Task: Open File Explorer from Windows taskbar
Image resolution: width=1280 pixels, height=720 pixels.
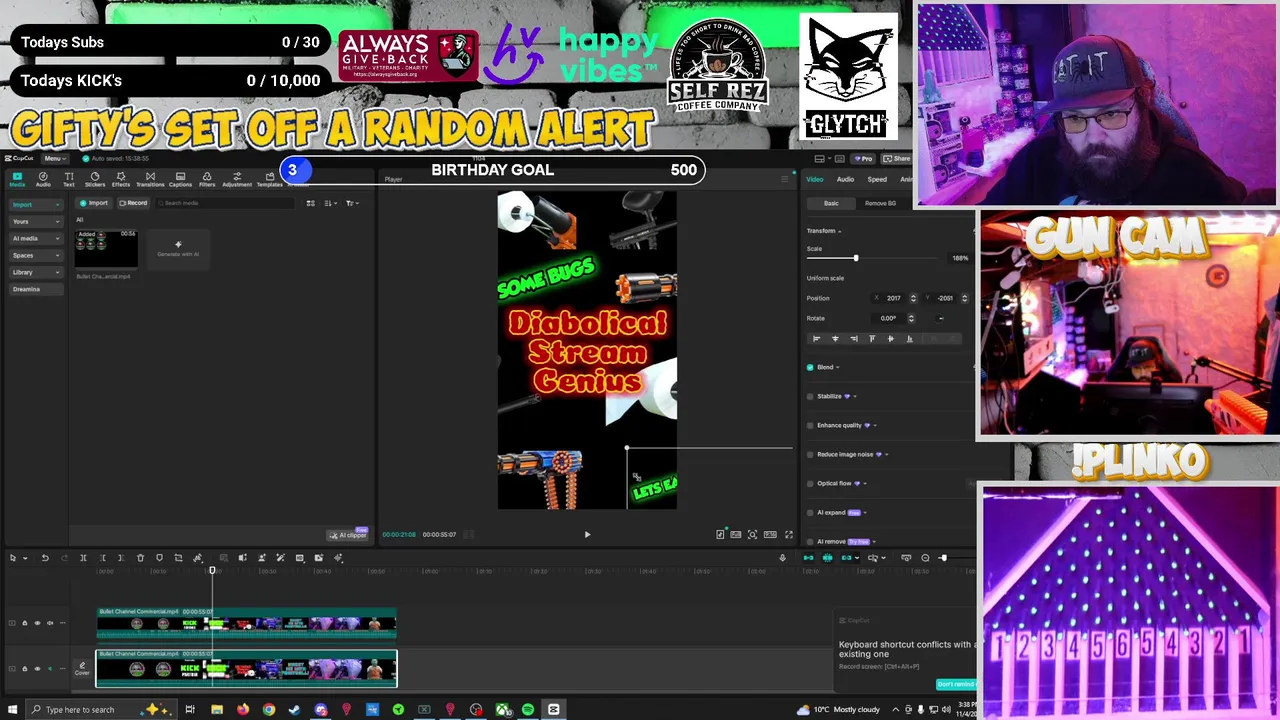Action: click(217, 710)
